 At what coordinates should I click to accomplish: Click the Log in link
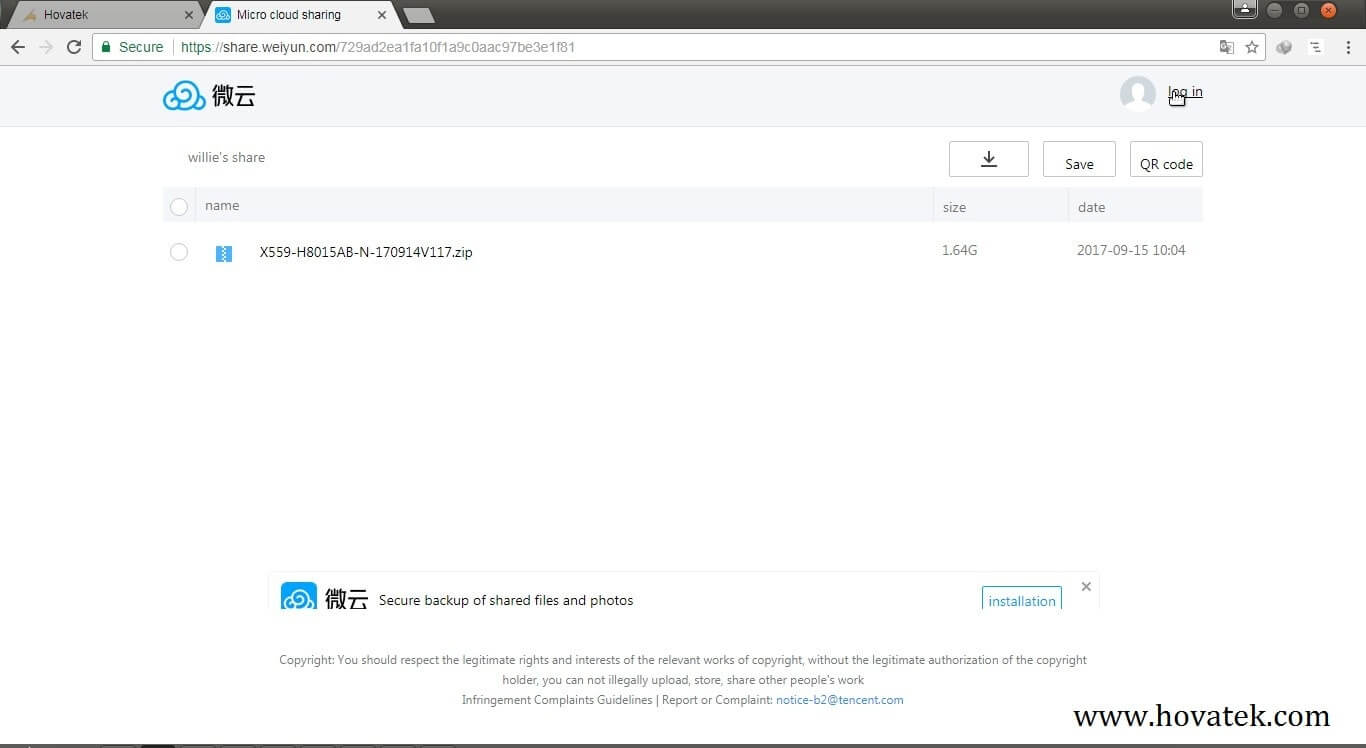[x=1185, y=92]
